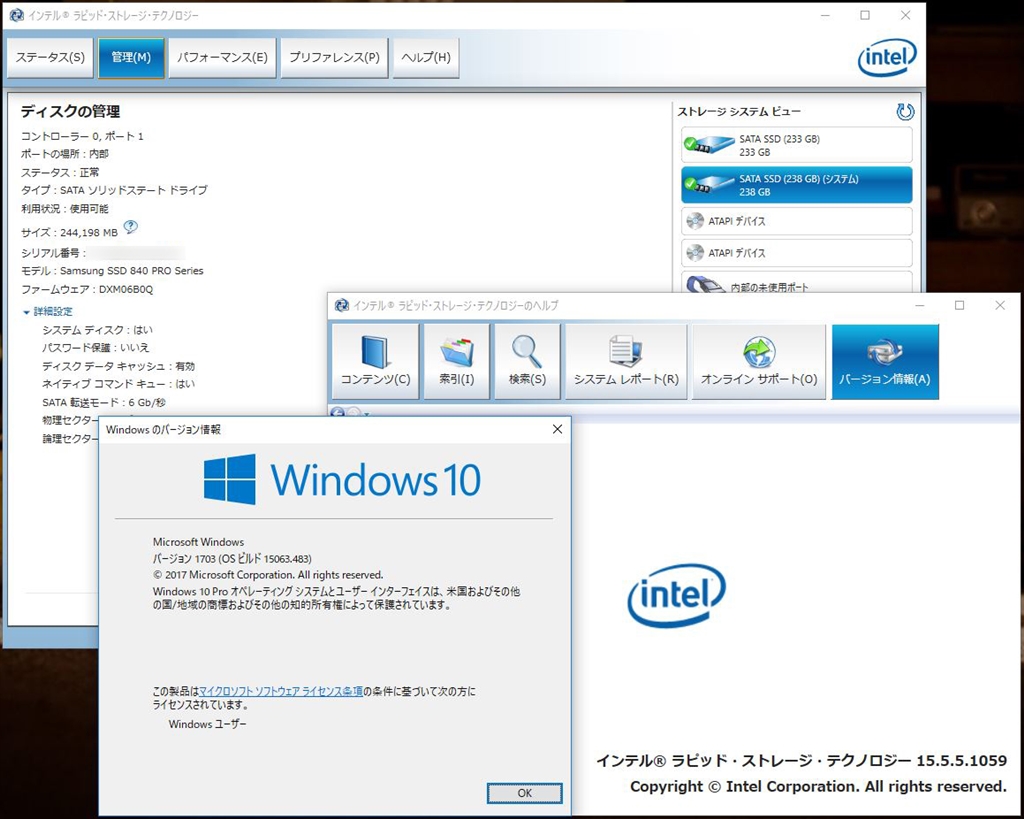
Task: Open the マイクロソフト ソフトウェア ライセンス条項 link
Action: [281, 691]
